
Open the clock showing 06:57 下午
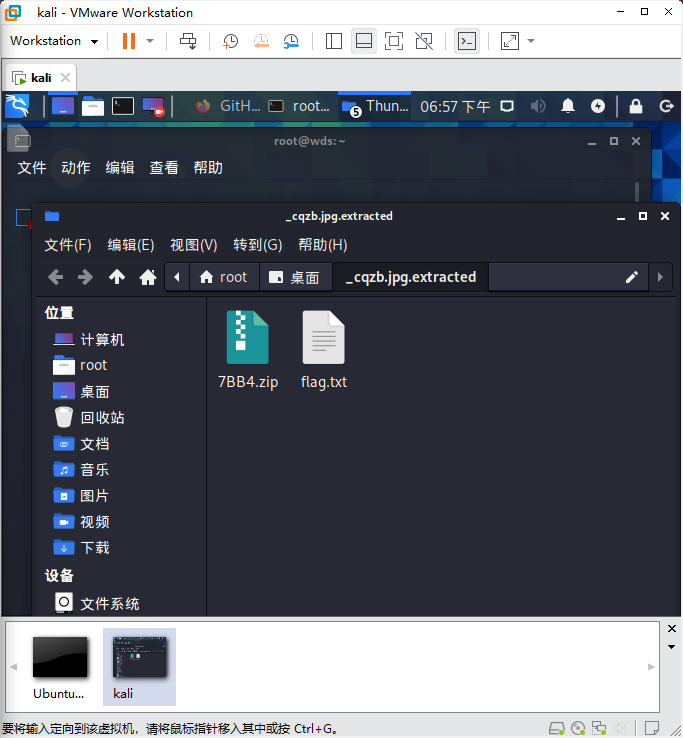pyautogui.click(x=455, y=107)
